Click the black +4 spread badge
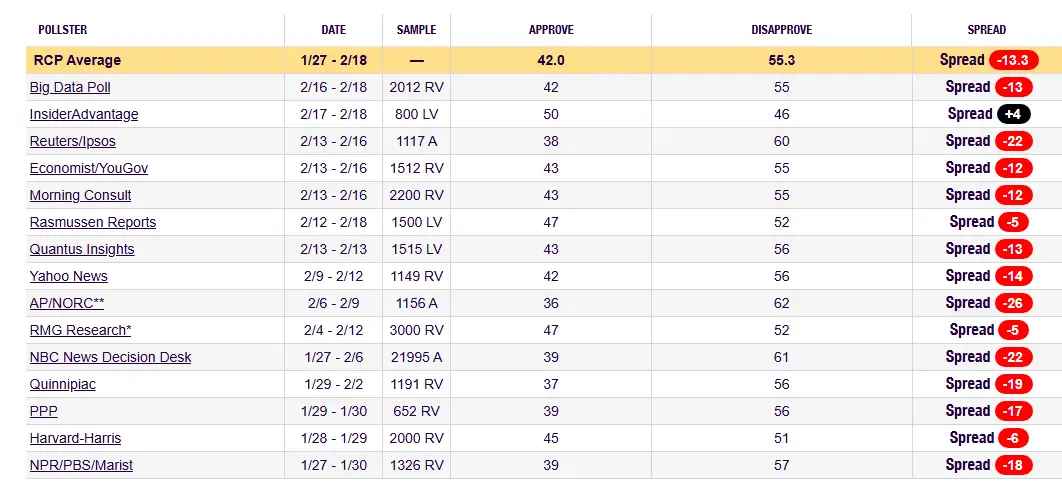Screen dimensions: 1062x488 pos(1011,114)
